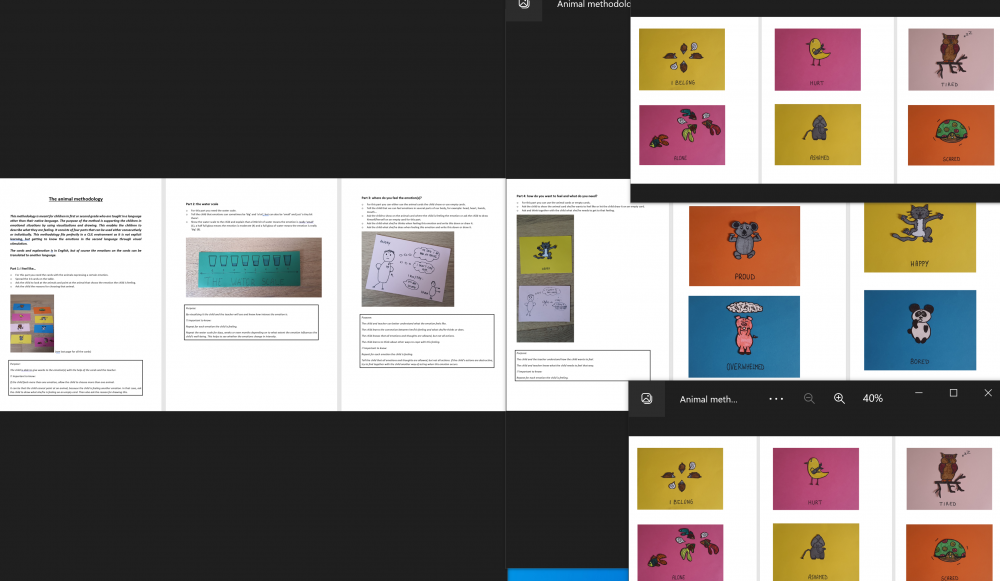Click the Purpose box on page three
The height and width of the screenshot is (581, 1000).
pyautogui.click(x=427, y=341)
